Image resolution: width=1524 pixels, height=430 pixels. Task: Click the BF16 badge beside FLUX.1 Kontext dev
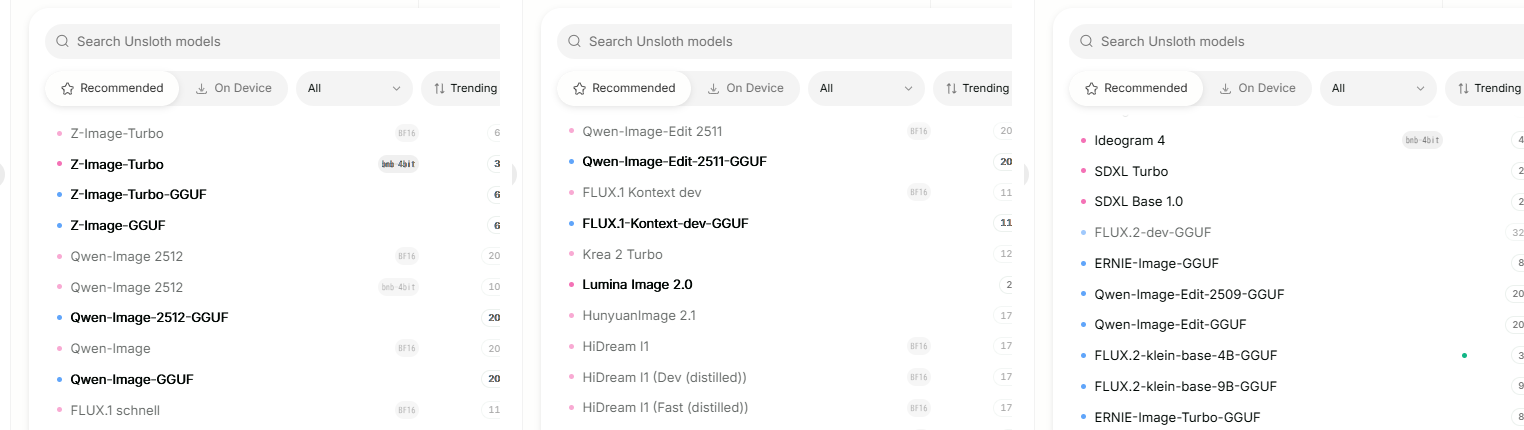click(918, 192)
